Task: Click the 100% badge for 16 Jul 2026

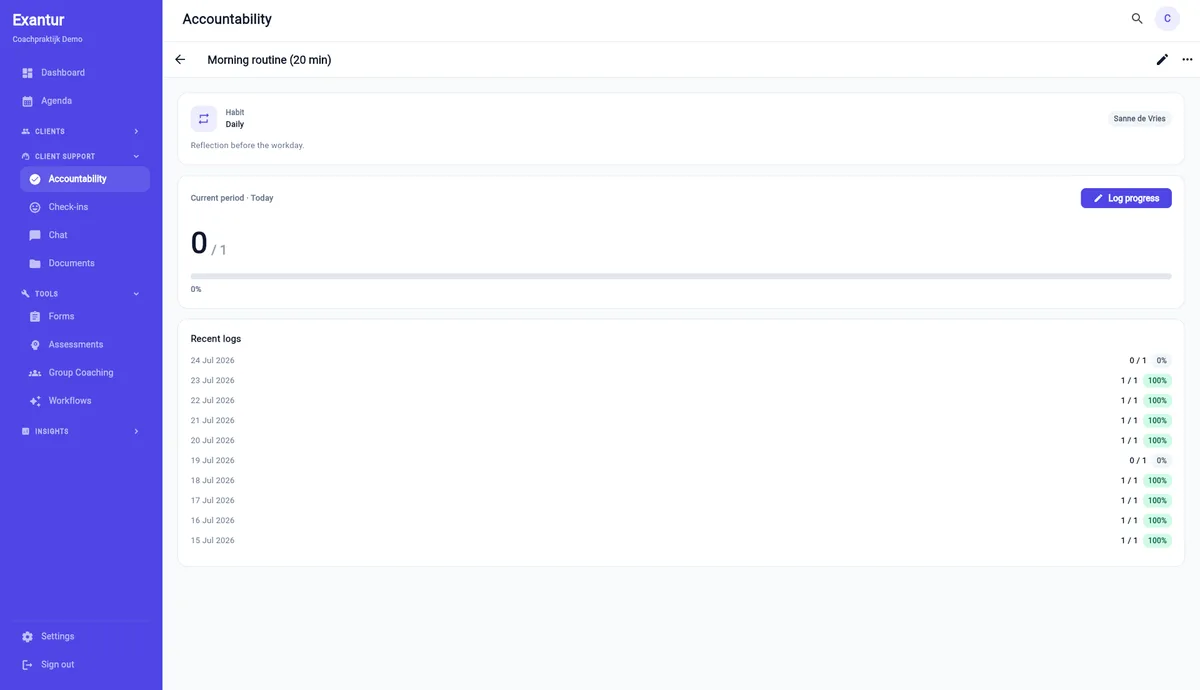Action: coord(1158,520)
